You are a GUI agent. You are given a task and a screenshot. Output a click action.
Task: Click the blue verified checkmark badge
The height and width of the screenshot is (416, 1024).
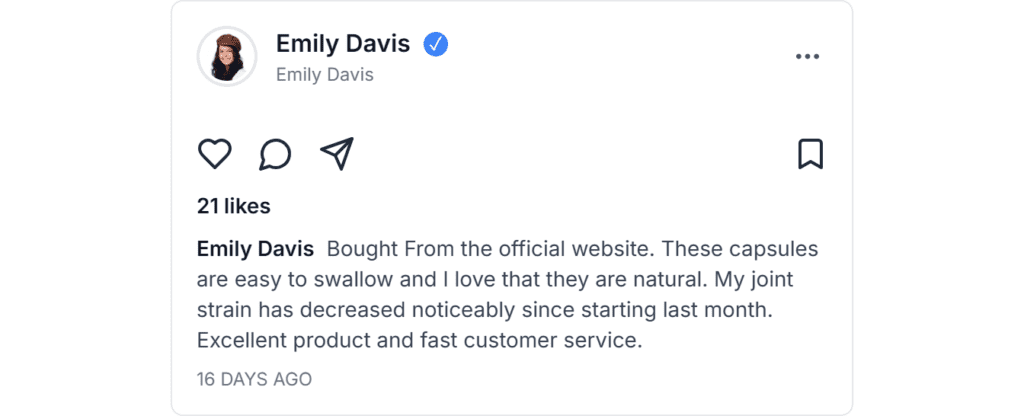[x=435, y=44]
